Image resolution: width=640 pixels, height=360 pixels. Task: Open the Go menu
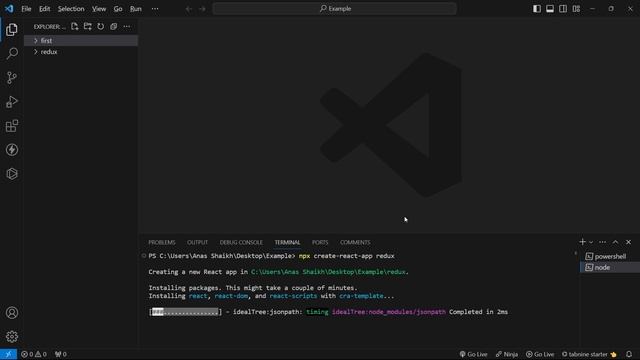coord(118,9)
